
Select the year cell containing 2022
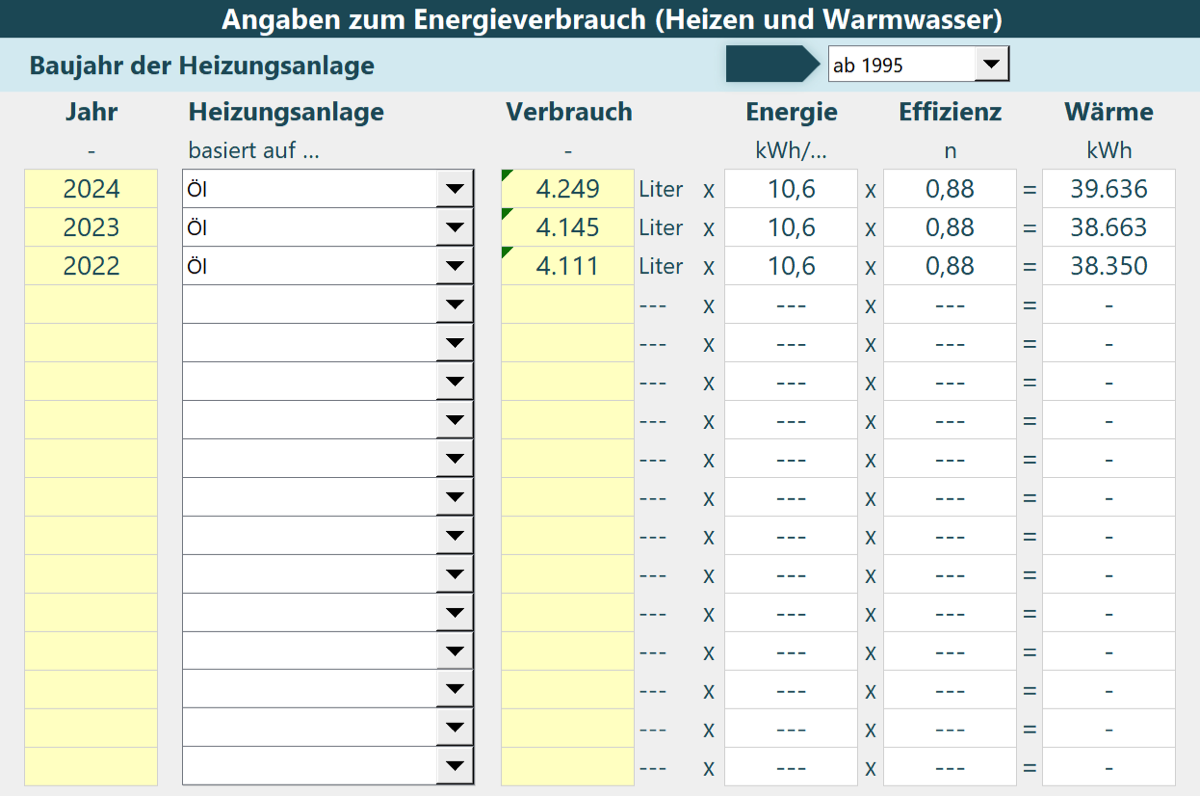tap(91, 266)
